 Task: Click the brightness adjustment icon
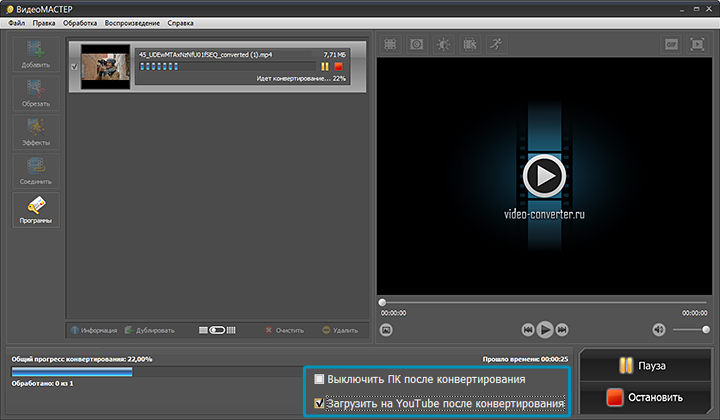443,45
